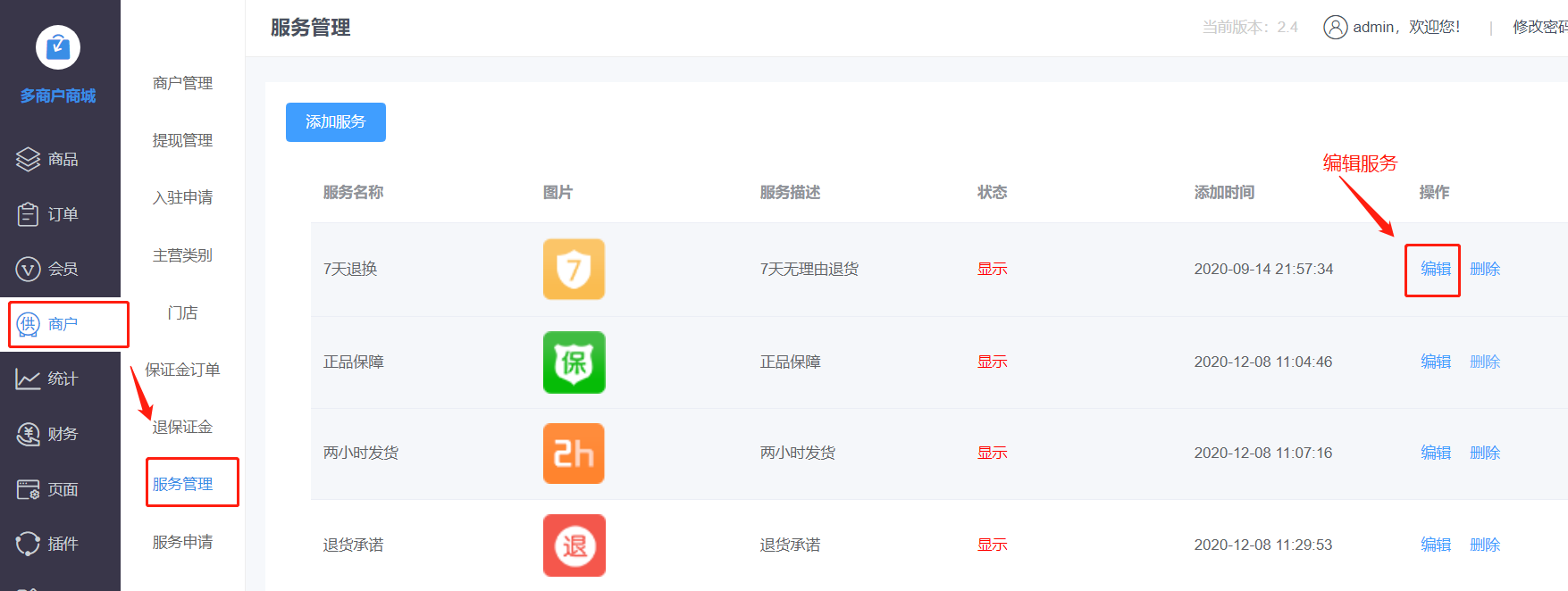Viewport: 1568px width, 591px height.
Task: Select timestamp 2020-09-14 21:57:34
Action: point(1263,269)
